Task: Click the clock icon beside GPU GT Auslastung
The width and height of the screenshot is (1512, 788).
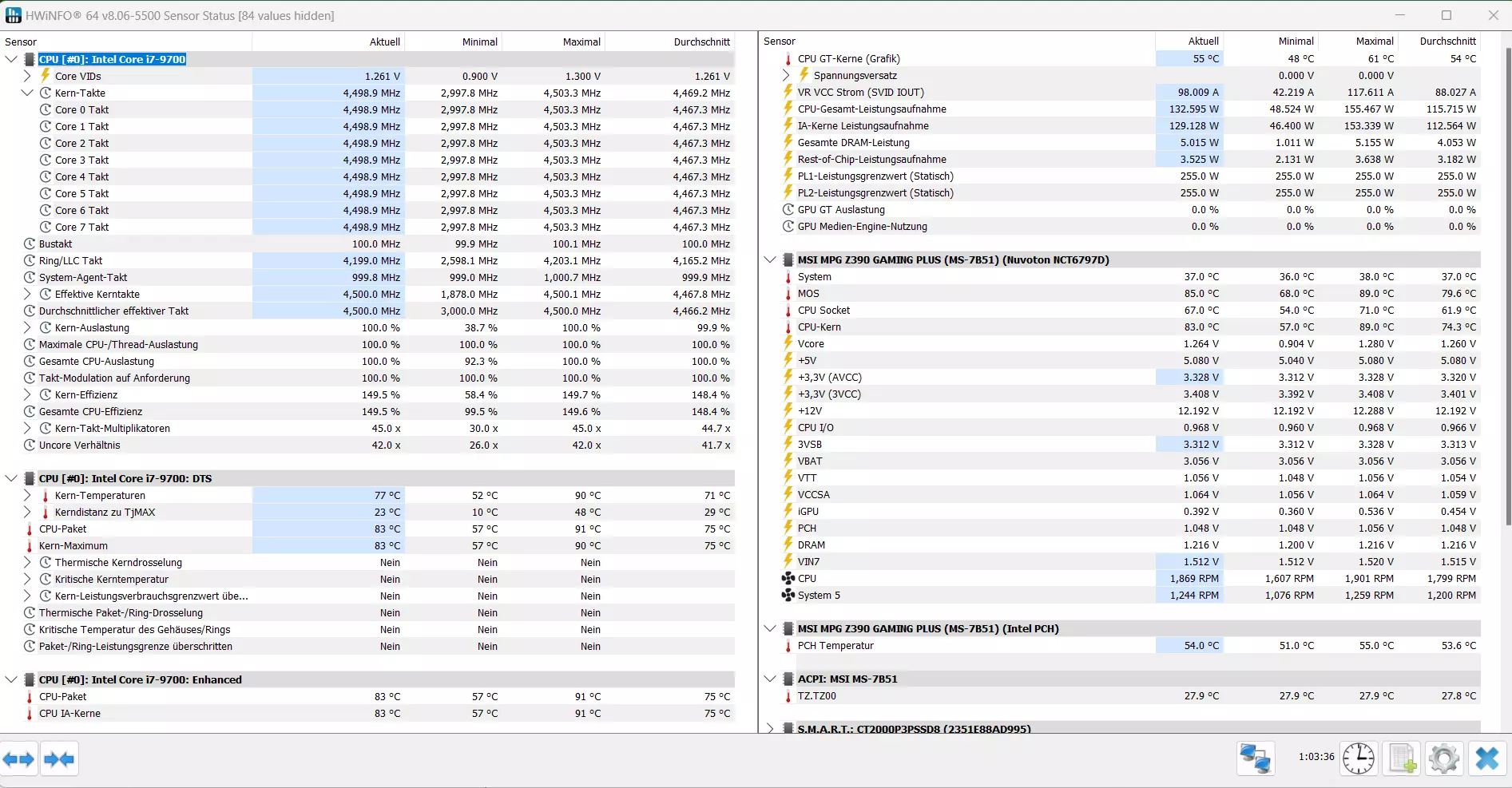Action: tap(788, 209)
